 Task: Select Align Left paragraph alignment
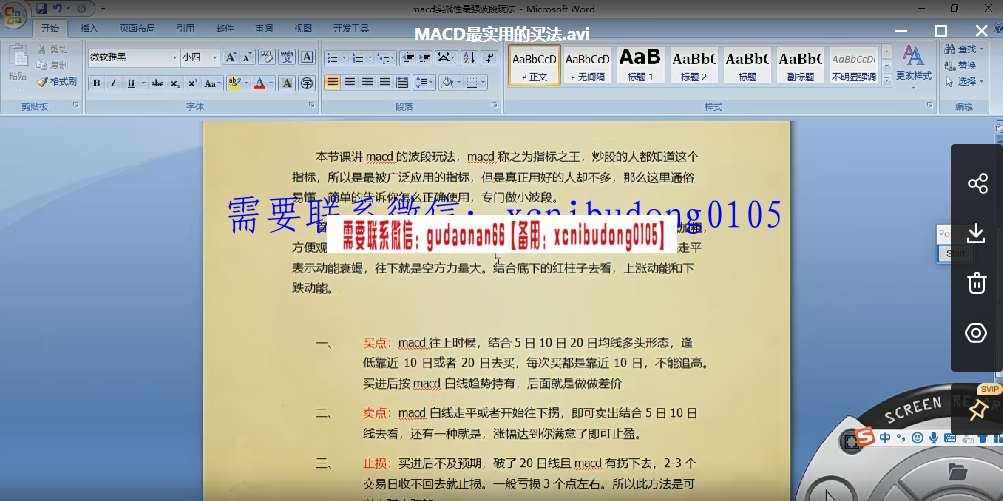click(332, 83)
